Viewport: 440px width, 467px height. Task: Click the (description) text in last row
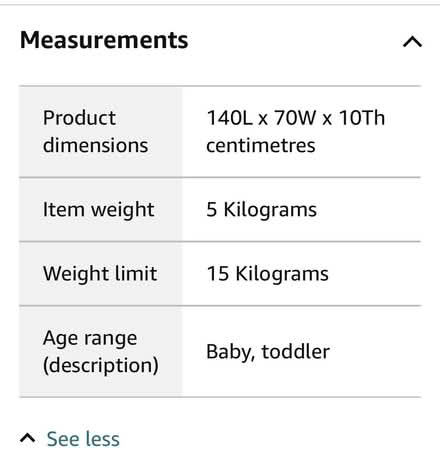[x=101, y=366]
